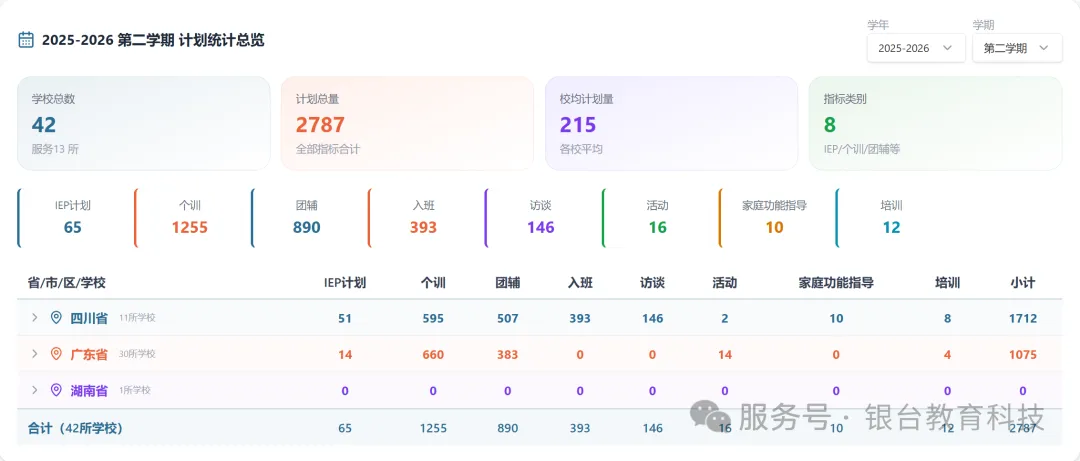
Task: Click 四川省 IEP计划 value 51
Action: point(344,318)
